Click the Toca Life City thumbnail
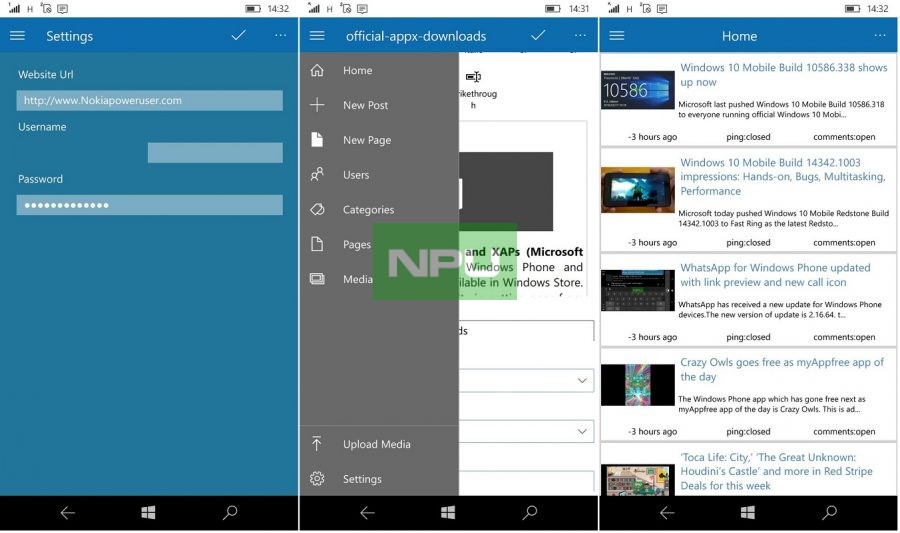Image resolution: width=900 pixels, height=533 pixels. (x=638, y=480)
